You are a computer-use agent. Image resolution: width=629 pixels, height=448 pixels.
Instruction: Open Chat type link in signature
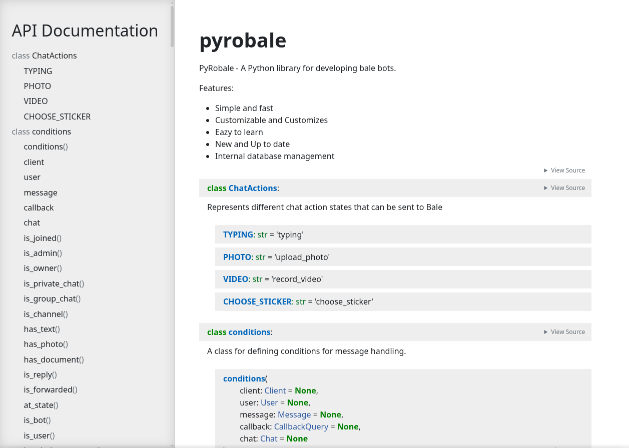pos(269,439)
